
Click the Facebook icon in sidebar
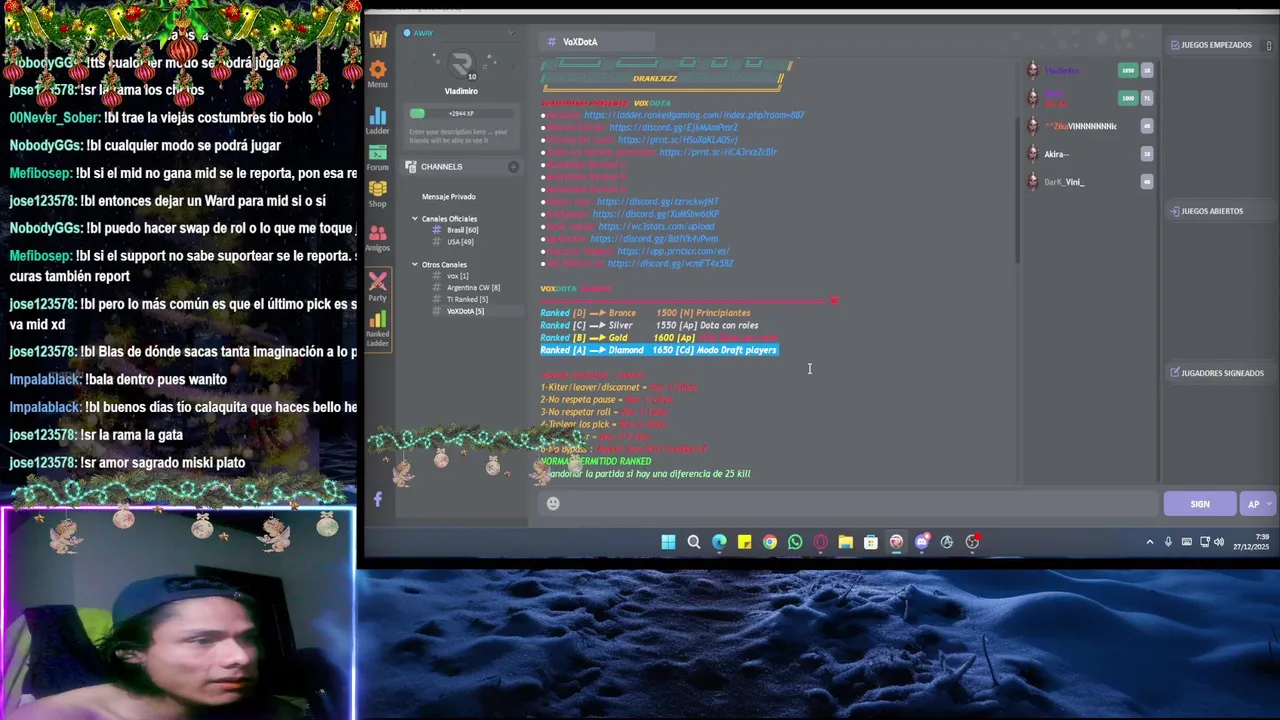tap(378, 499)
